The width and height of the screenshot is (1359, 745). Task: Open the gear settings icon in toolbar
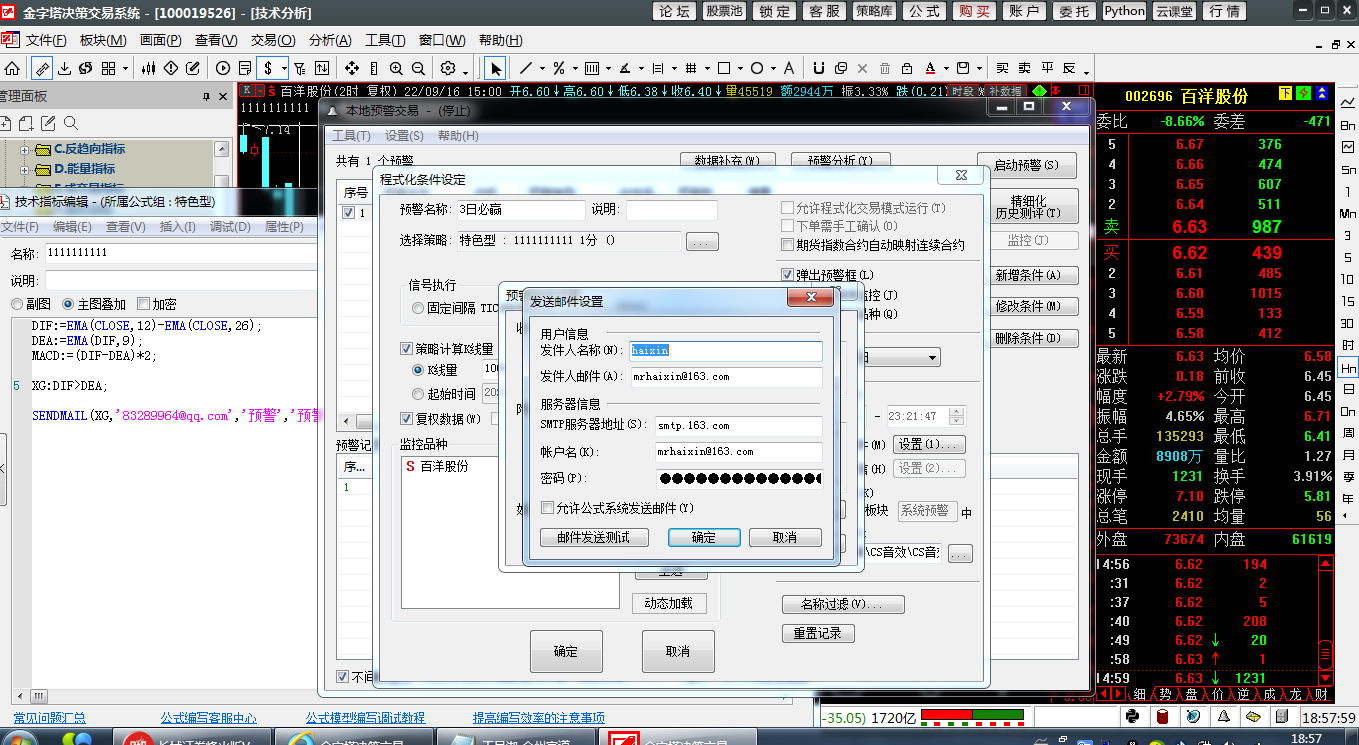(447, 68)
